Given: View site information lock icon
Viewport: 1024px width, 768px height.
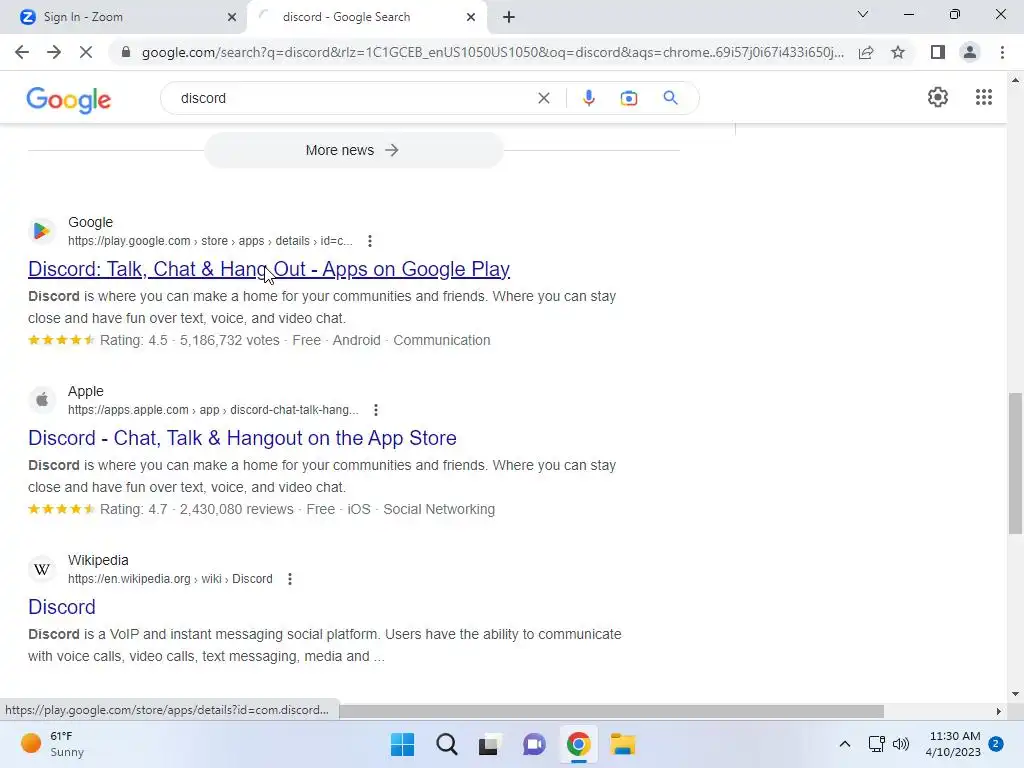Looking at the screenshot, I should (x=126, y=52).
